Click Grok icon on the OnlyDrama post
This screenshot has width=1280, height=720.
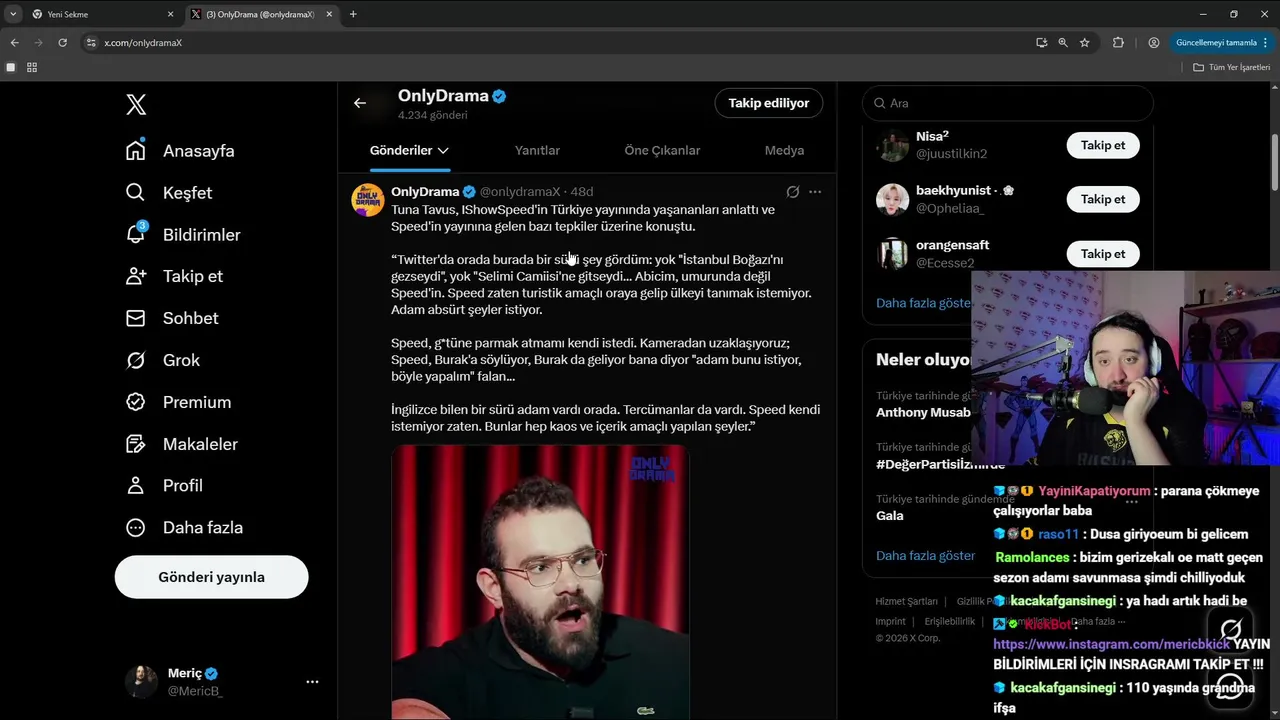click(x=792, y=191)
